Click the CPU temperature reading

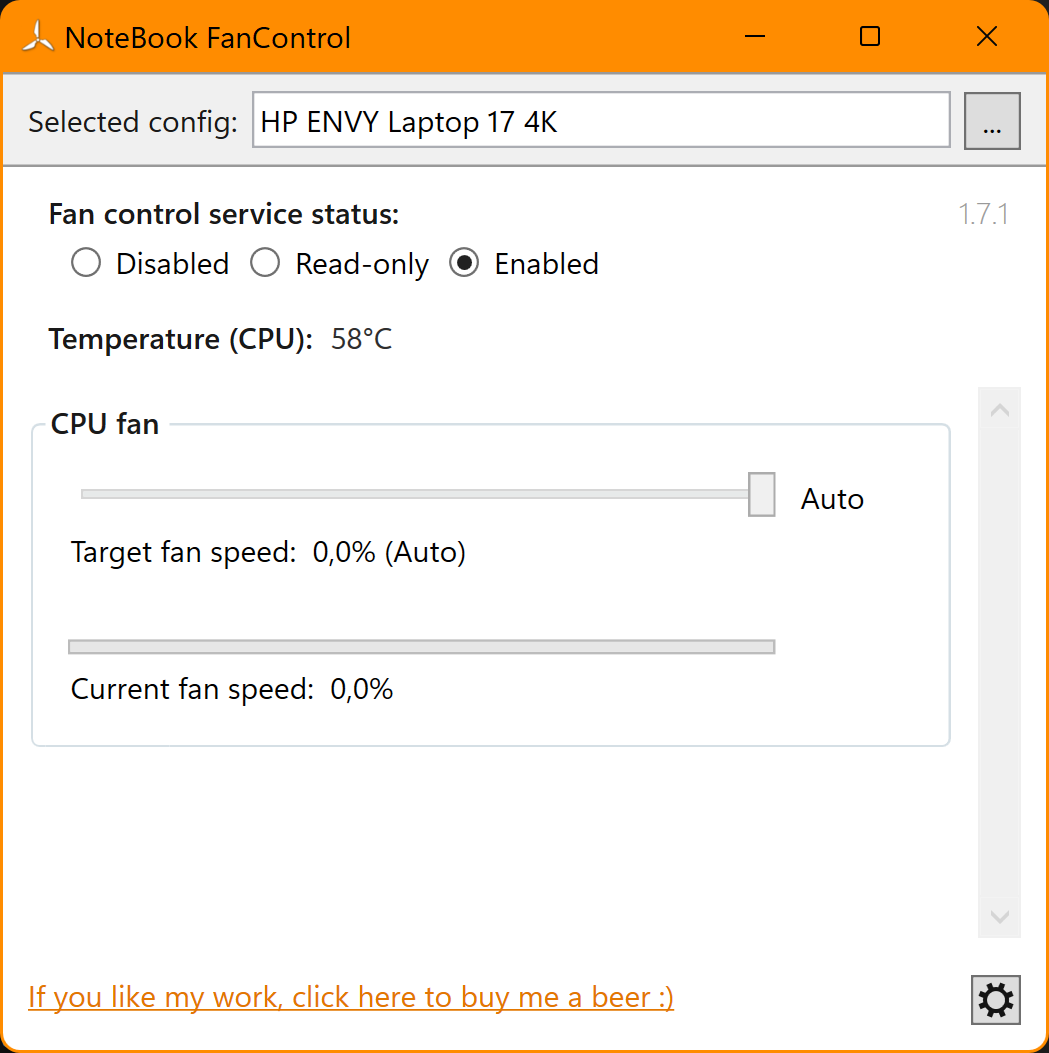(x=361, y=339)
